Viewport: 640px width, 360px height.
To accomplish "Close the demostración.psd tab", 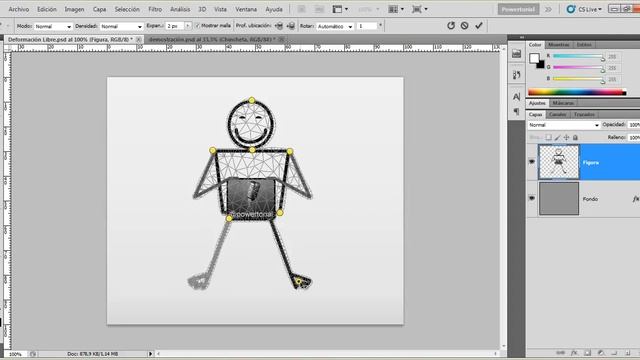I will (281, 40).
